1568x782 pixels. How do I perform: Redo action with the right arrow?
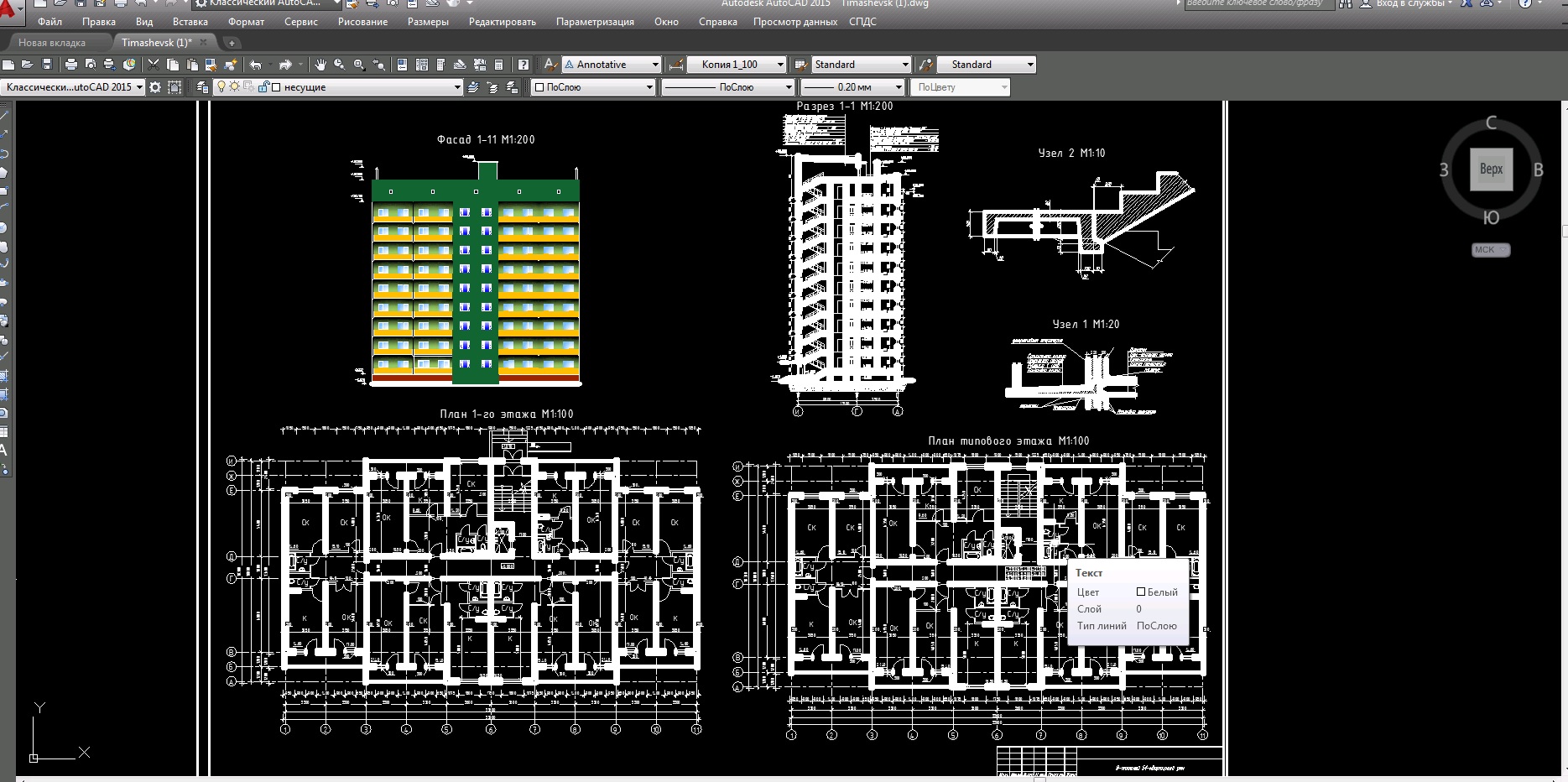point(285,64)
